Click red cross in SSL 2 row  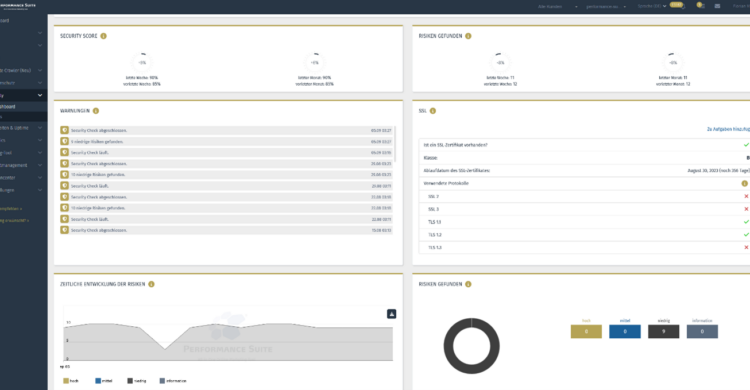click(x=746, y=196)
